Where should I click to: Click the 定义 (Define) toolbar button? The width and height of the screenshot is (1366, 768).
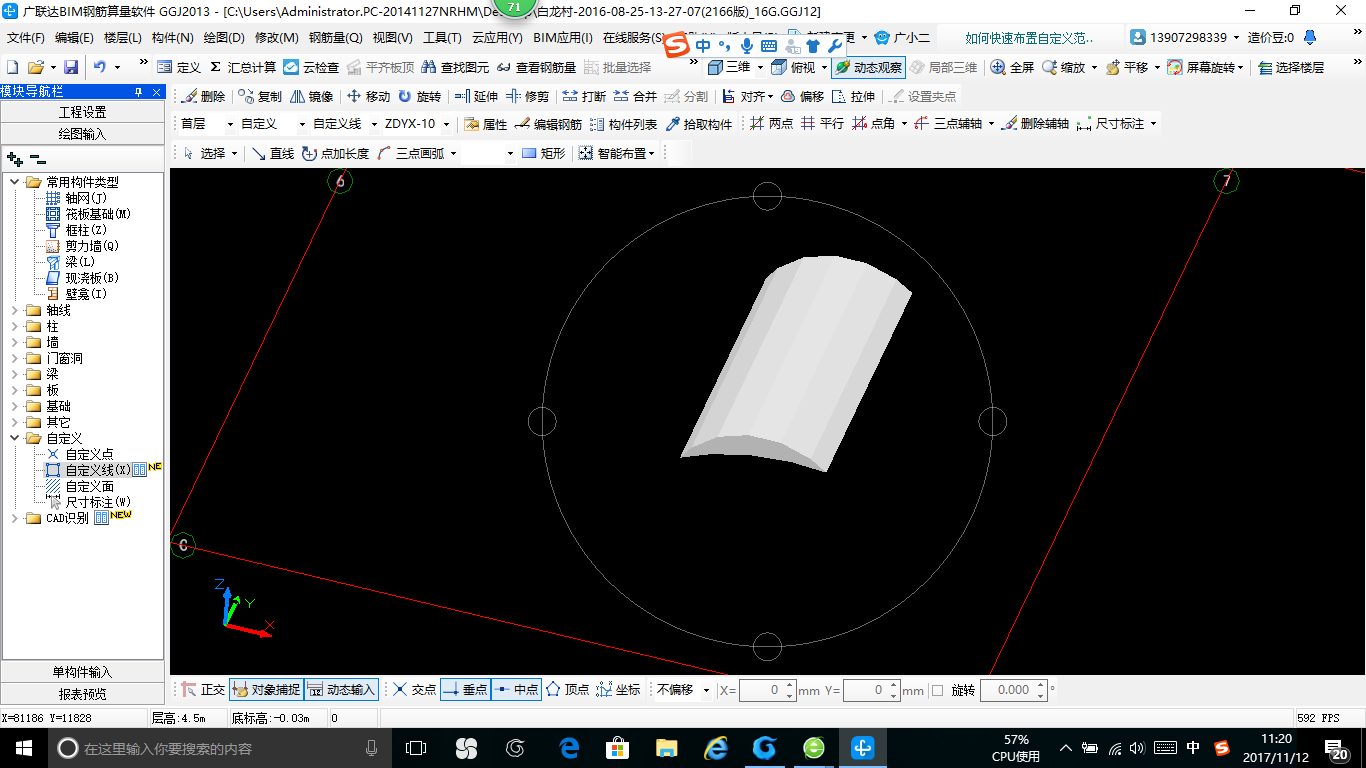[x=179, y=67]
